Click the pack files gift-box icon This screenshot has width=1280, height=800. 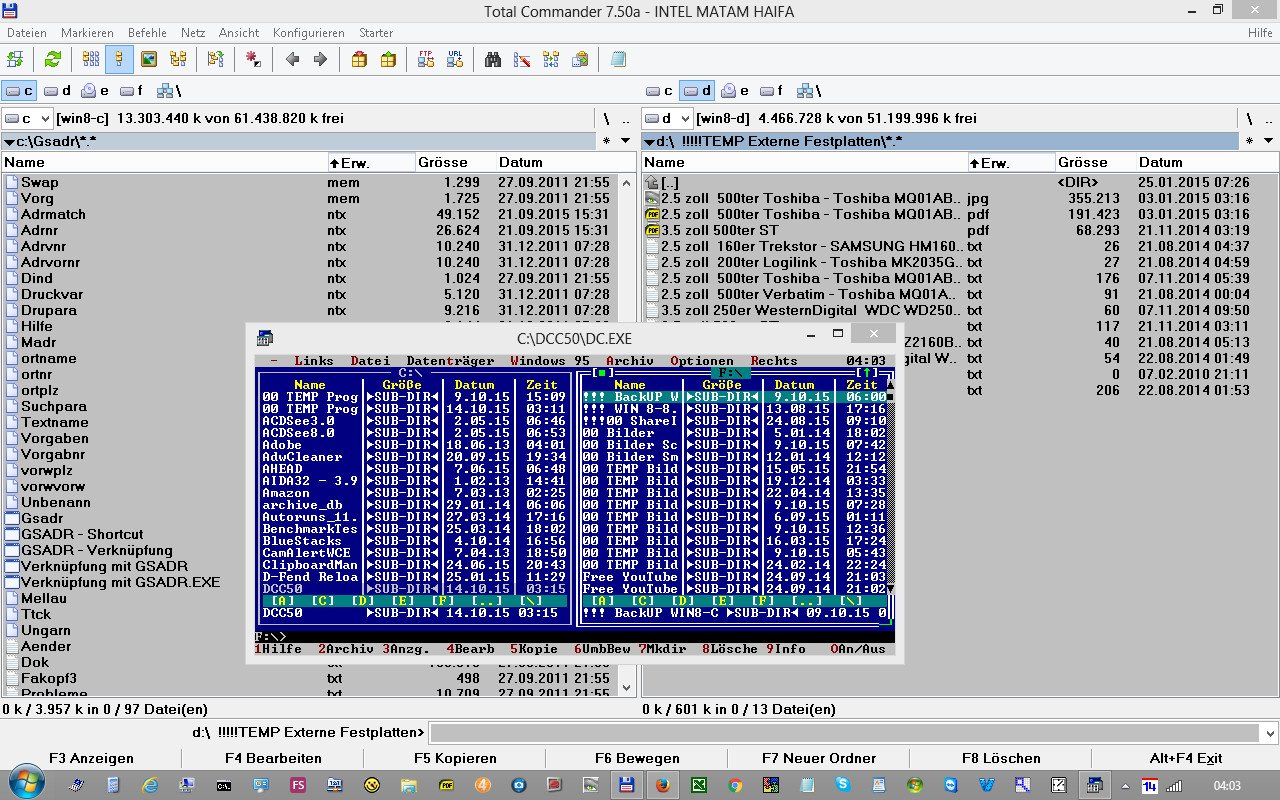[x=359, y=59]
